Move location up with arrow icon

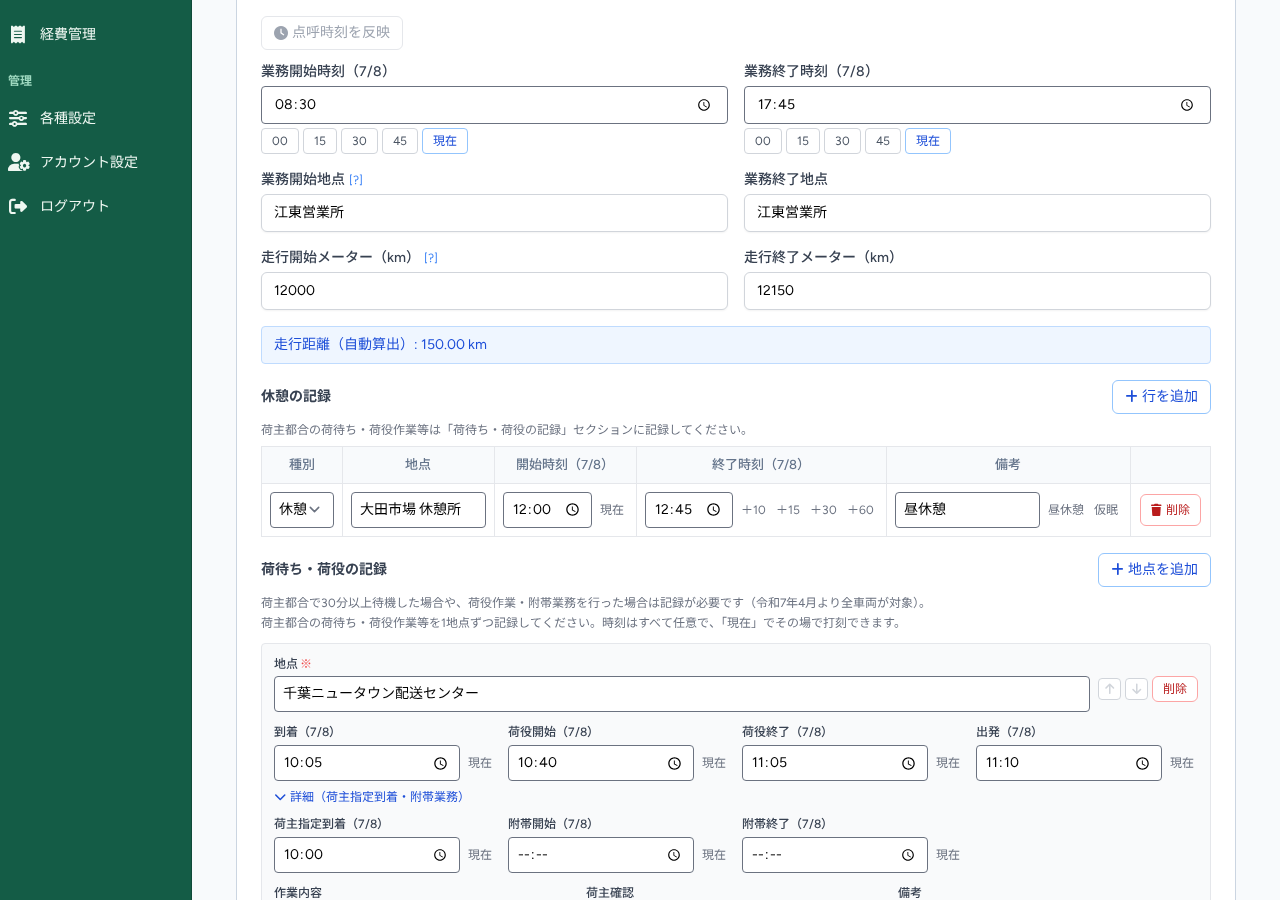click(x=1109, y=689)
